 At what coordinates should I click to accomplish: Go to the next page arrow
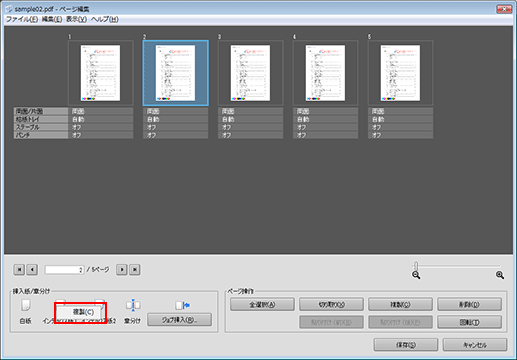122,269
